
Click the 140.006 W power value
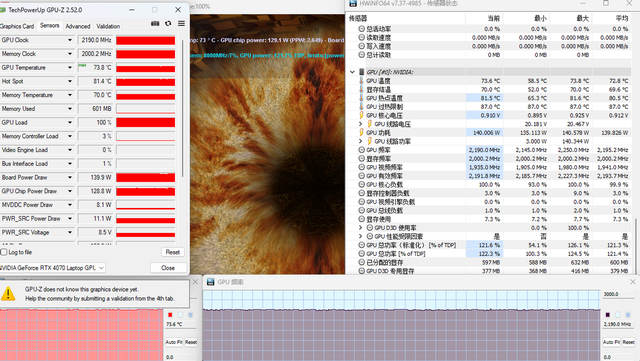point(486,132)
